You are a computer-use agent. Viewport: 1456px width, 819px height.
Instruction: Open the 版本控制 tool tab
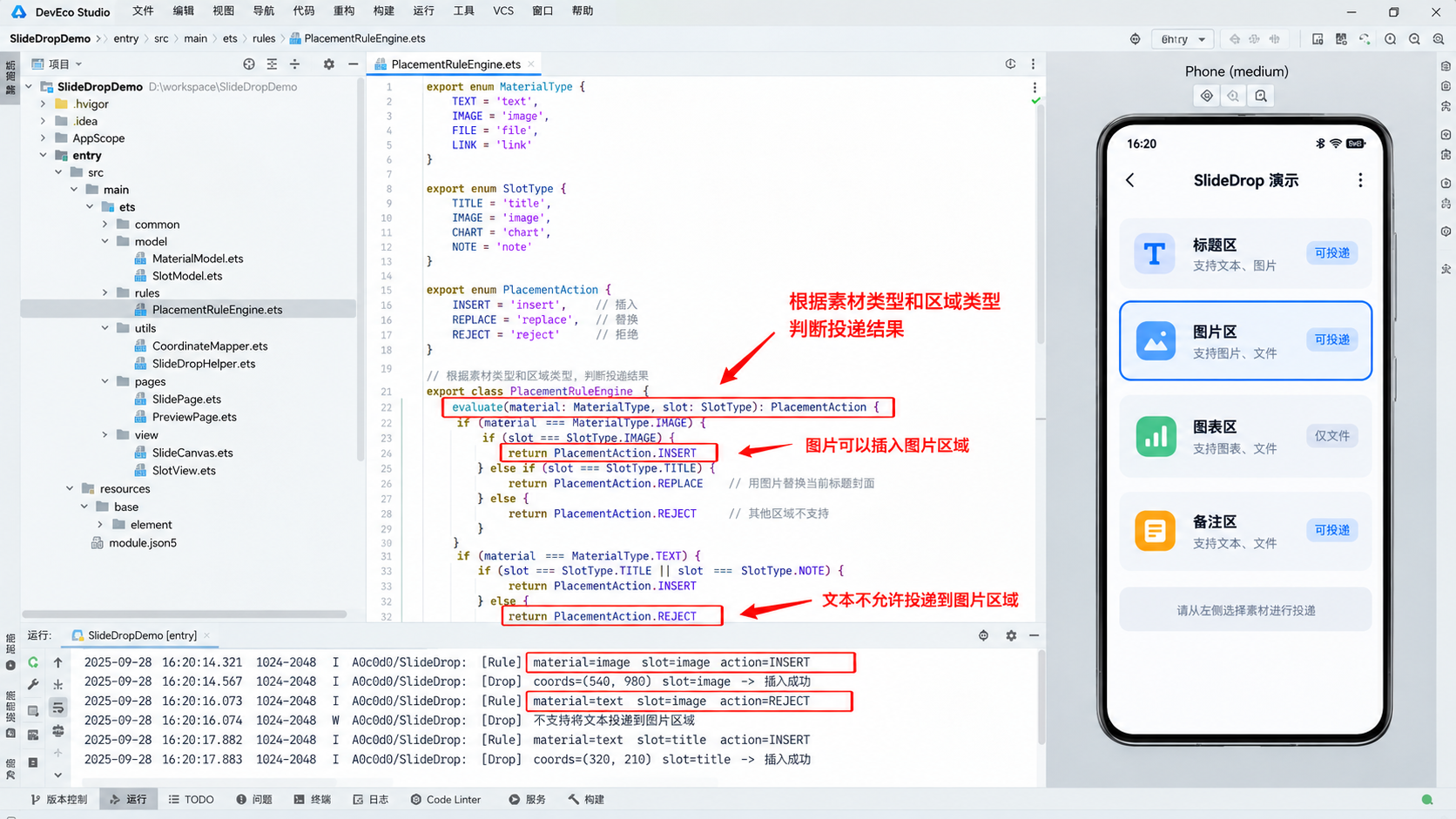[59, 800]
